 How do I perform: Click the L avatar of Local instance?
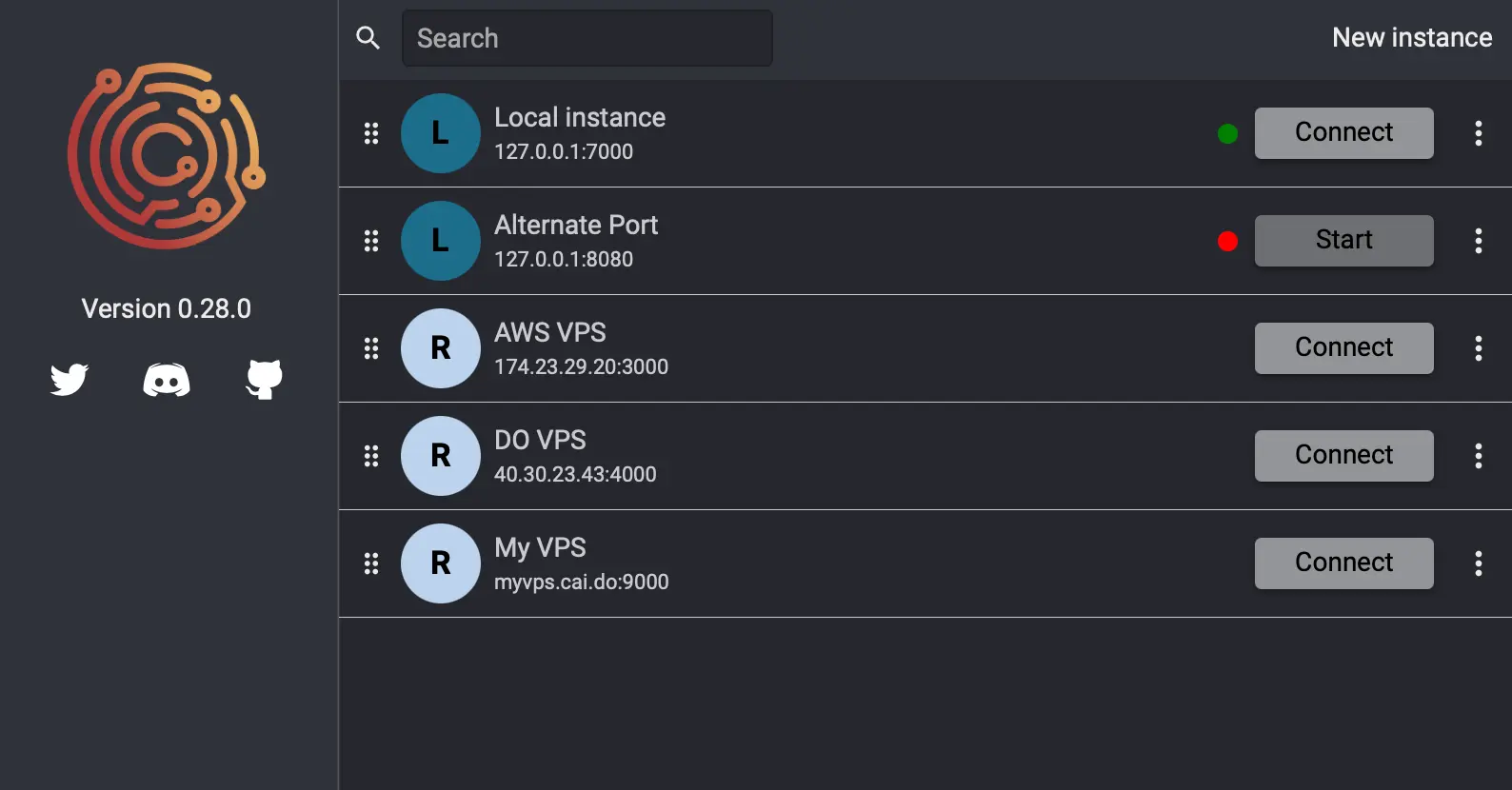tap(441, 133)
